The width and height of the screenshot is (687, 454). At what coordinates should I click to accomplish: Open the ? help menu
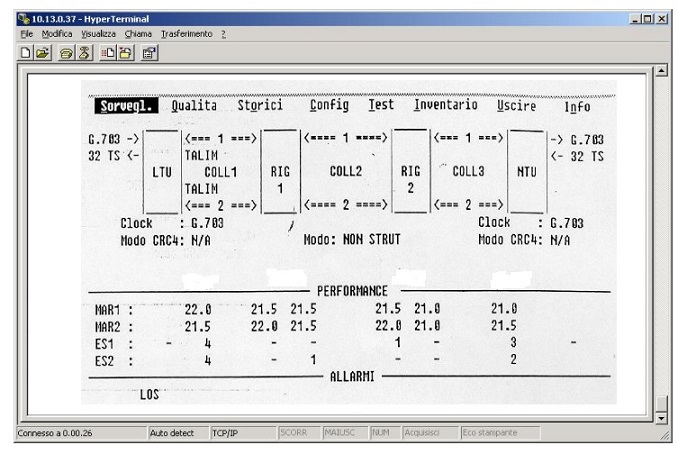(223, 34)
